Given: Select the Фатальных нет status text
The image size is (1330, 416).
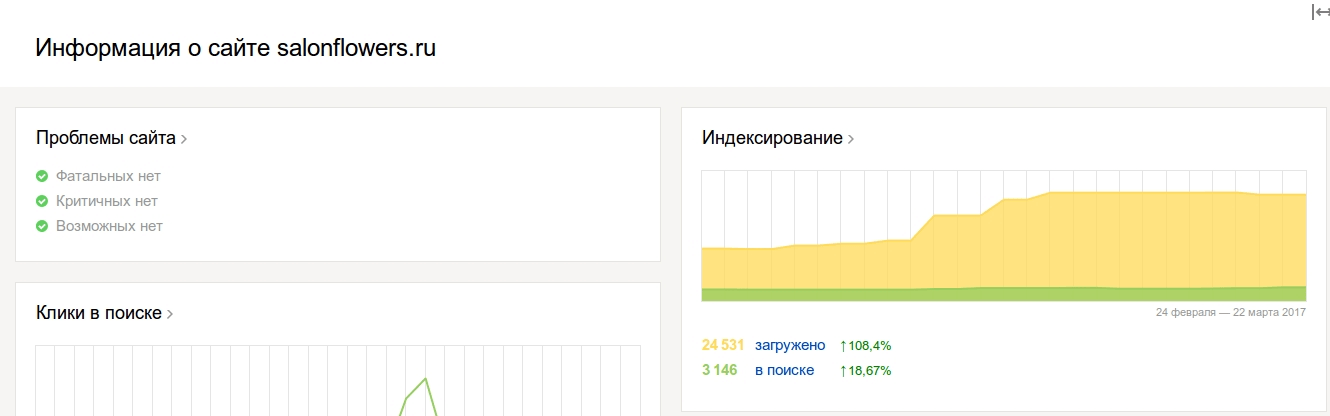Looking at the screenshot, I should [x=108, y=176].
